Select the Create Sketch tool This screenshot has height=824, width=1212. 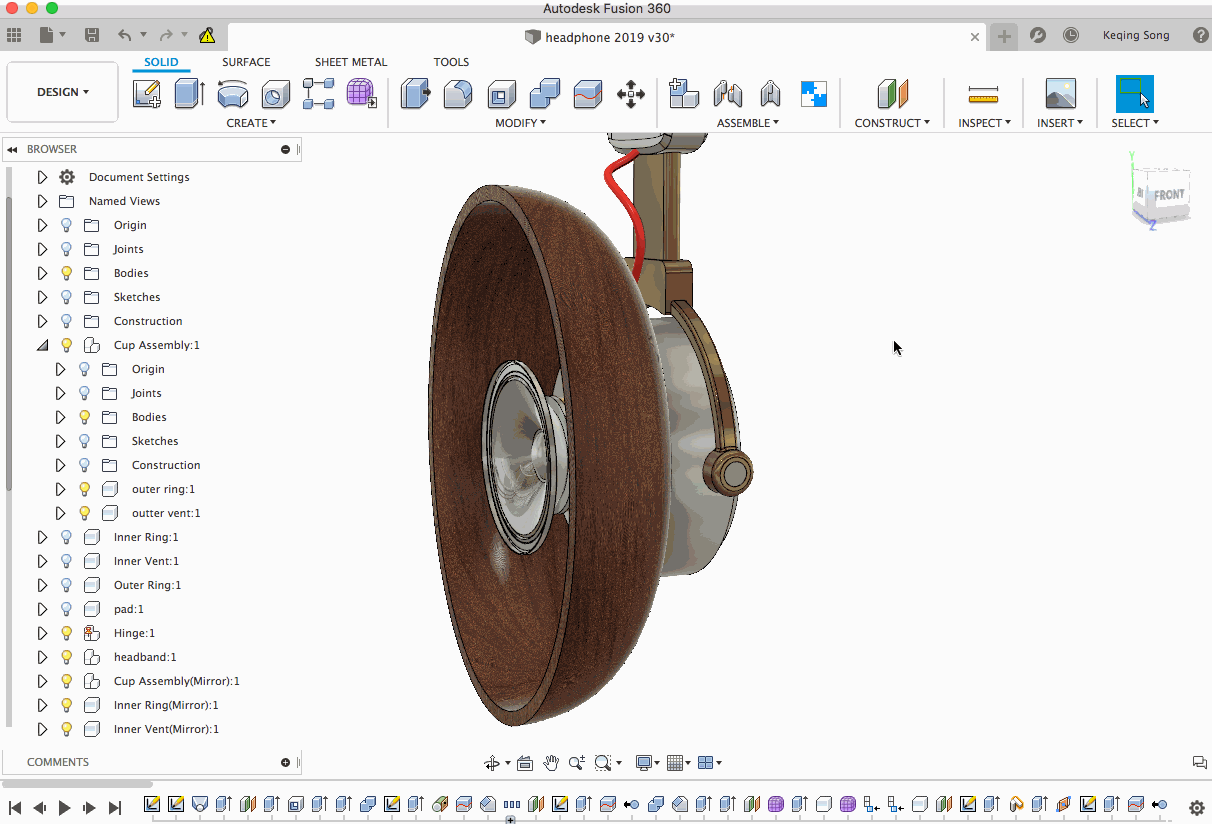[x=147, y=94]
